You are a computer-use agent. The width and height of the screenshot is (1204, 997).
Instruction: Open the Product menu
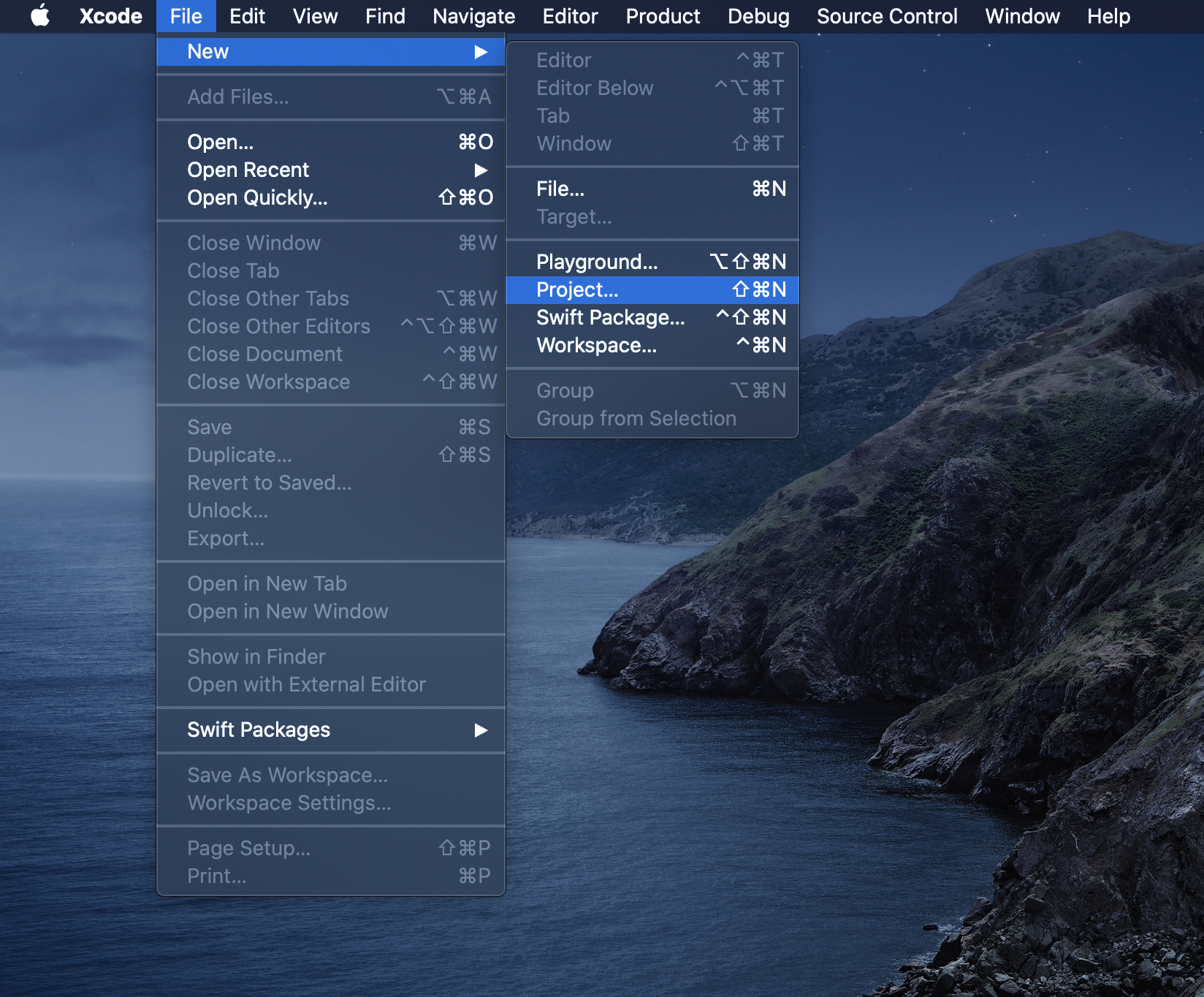(x=663, y=16)
